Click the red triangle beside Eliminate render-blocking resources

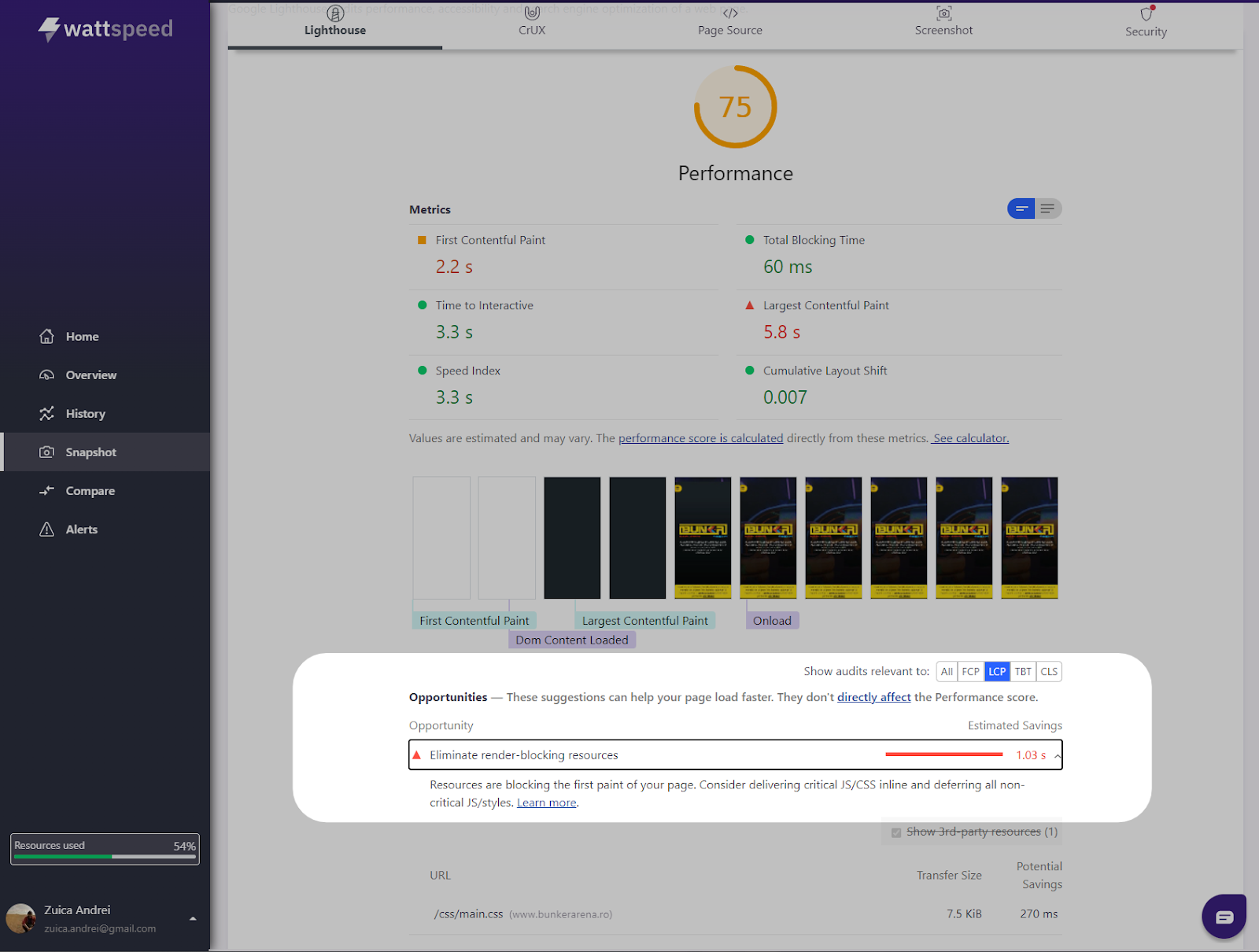coord(417,755)
